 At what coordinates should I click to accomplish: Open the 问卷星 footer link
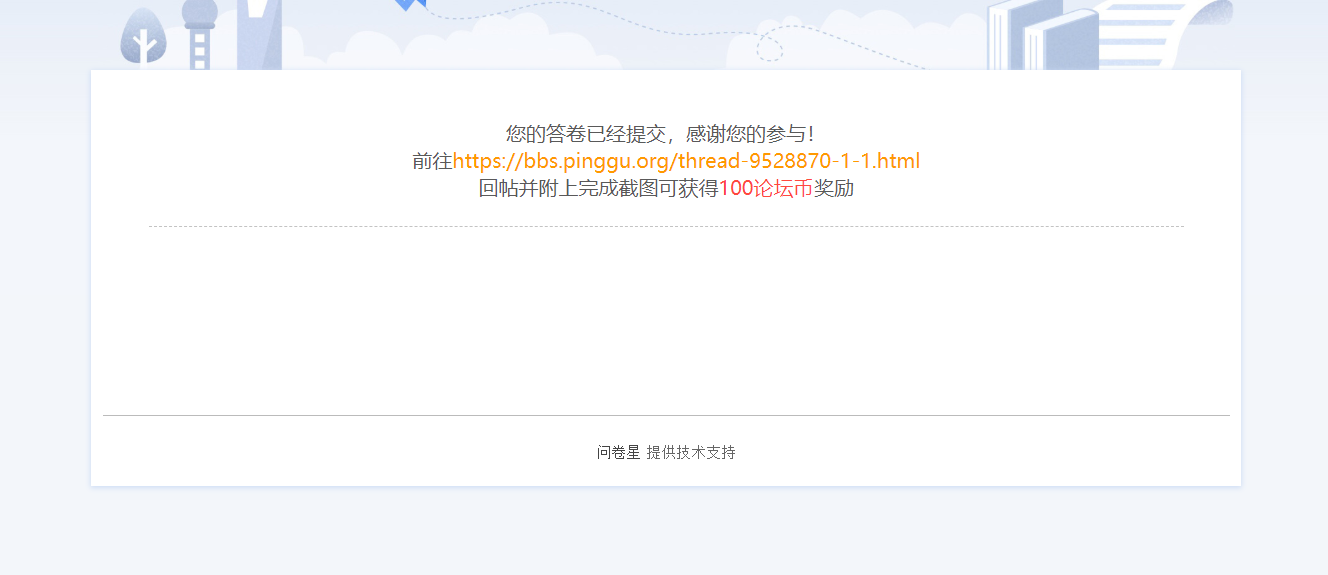[x=618, y=452]
